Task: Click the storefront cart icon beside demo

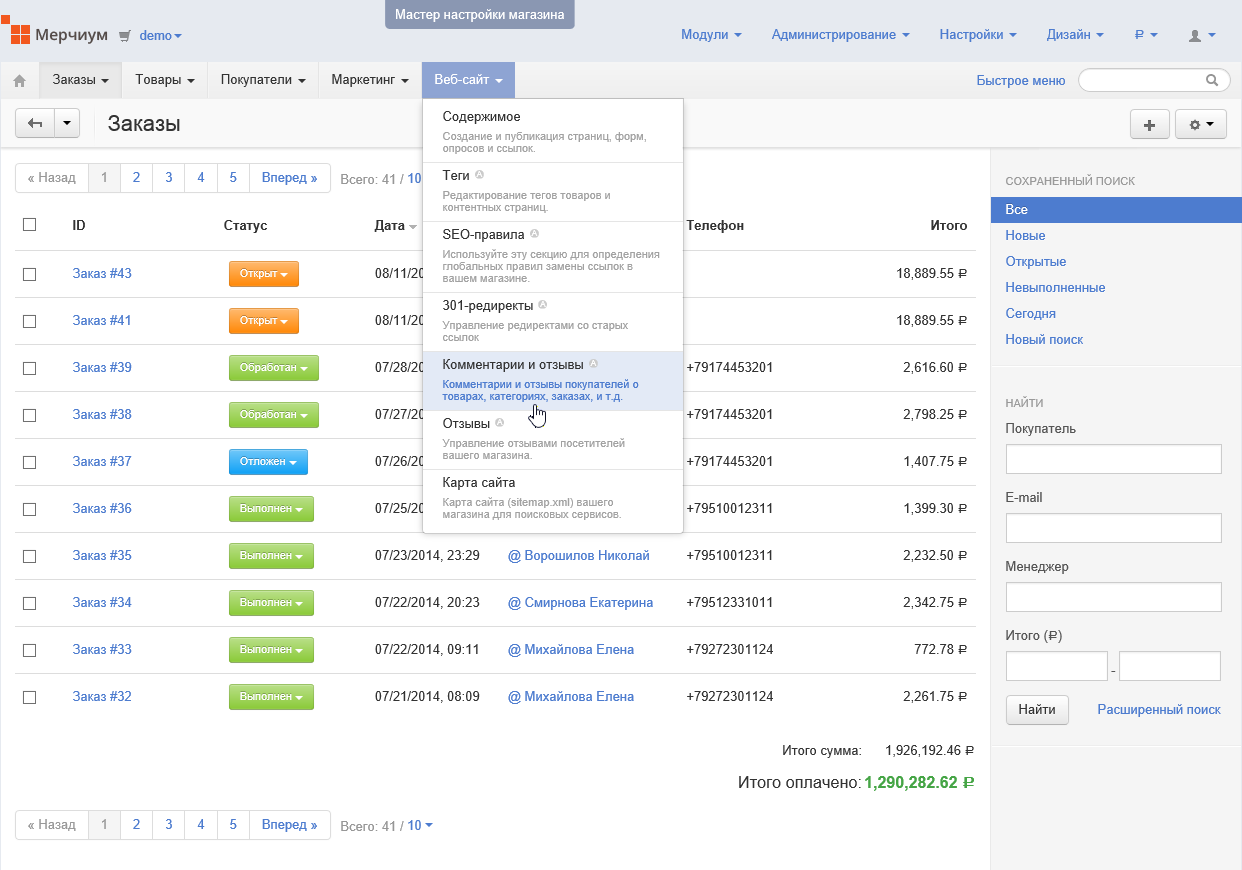Action: 124,35
